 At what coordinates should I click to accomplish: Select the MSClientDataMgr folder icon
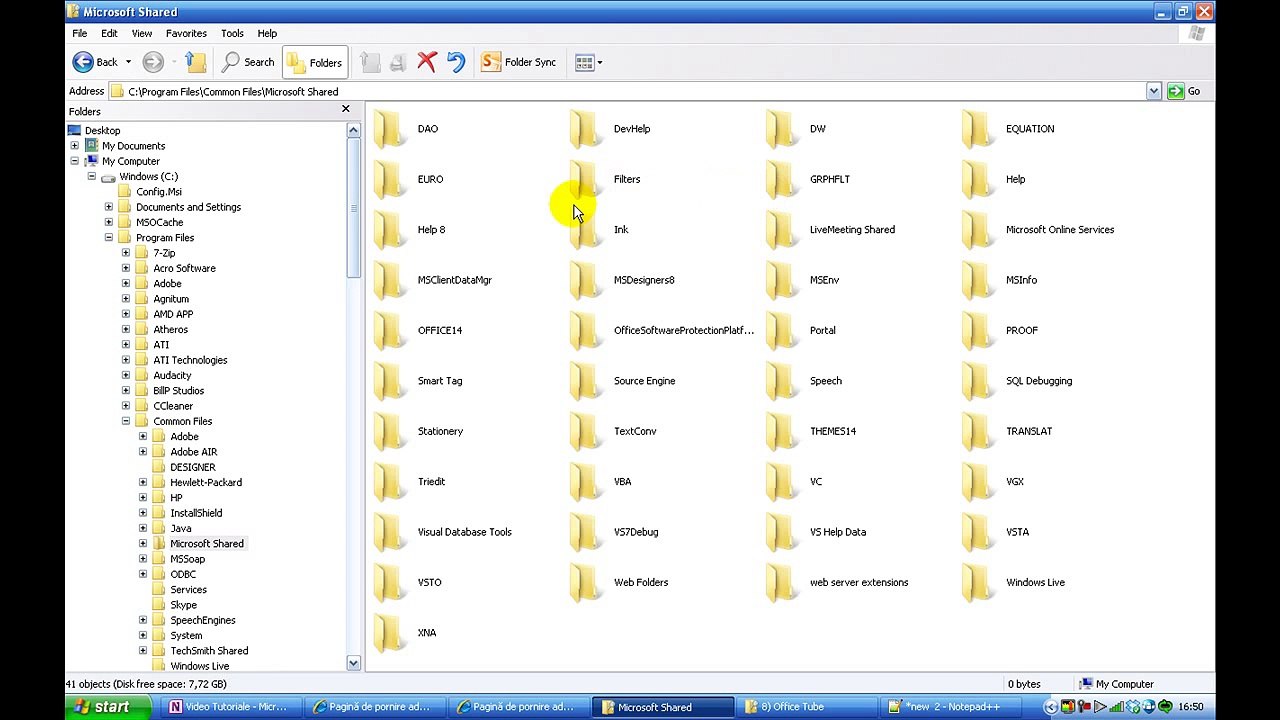point(390,280)
